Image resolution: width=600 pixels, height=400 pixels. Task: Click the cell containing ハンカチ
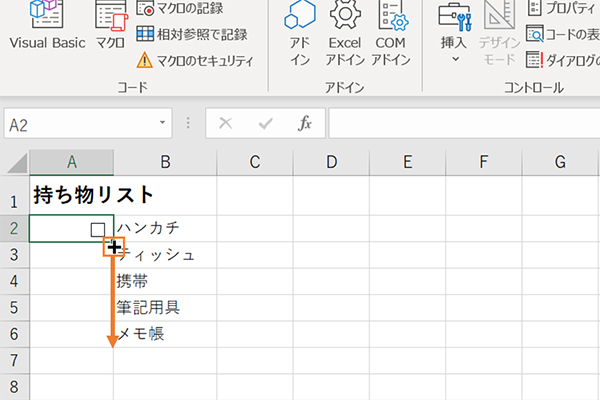point(165,229)
